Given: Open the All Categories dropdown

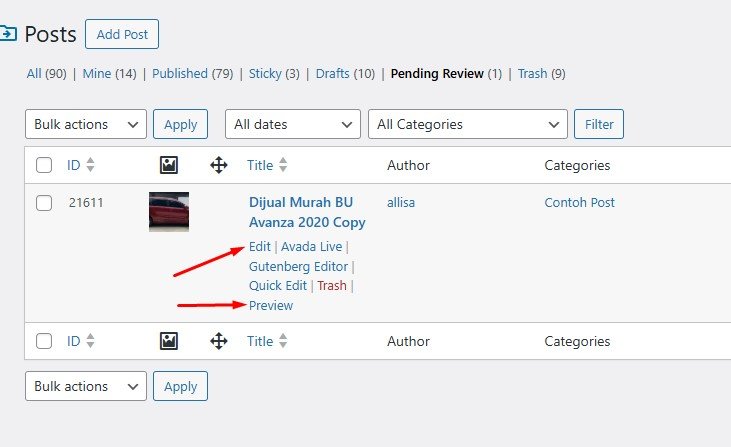Looking at the screenshot, I should pyautogui.click(x=467, y=125).
